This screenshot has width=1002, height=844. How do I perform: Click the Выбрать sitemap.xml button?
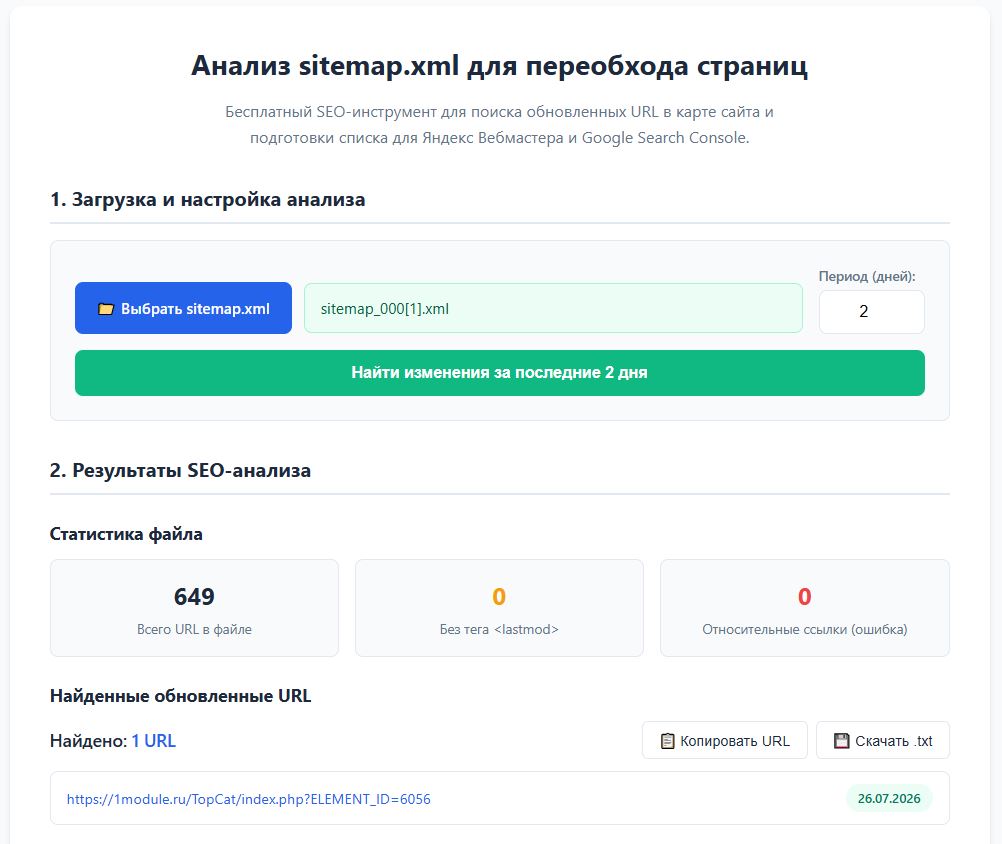[x=183, y=308]
